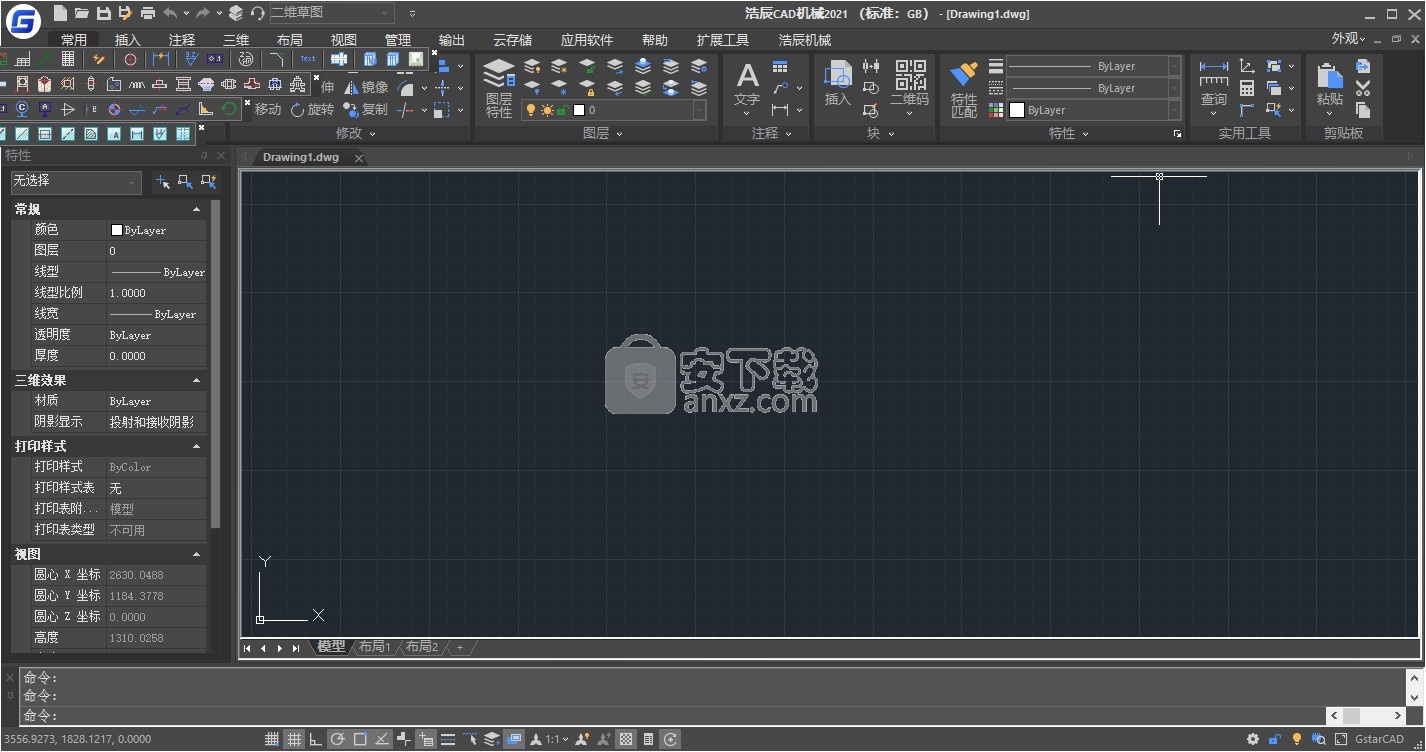This screenshot has width=1426, height=752.
Task: Collapse the 打印样式 section
Action: tap(196, 446)
